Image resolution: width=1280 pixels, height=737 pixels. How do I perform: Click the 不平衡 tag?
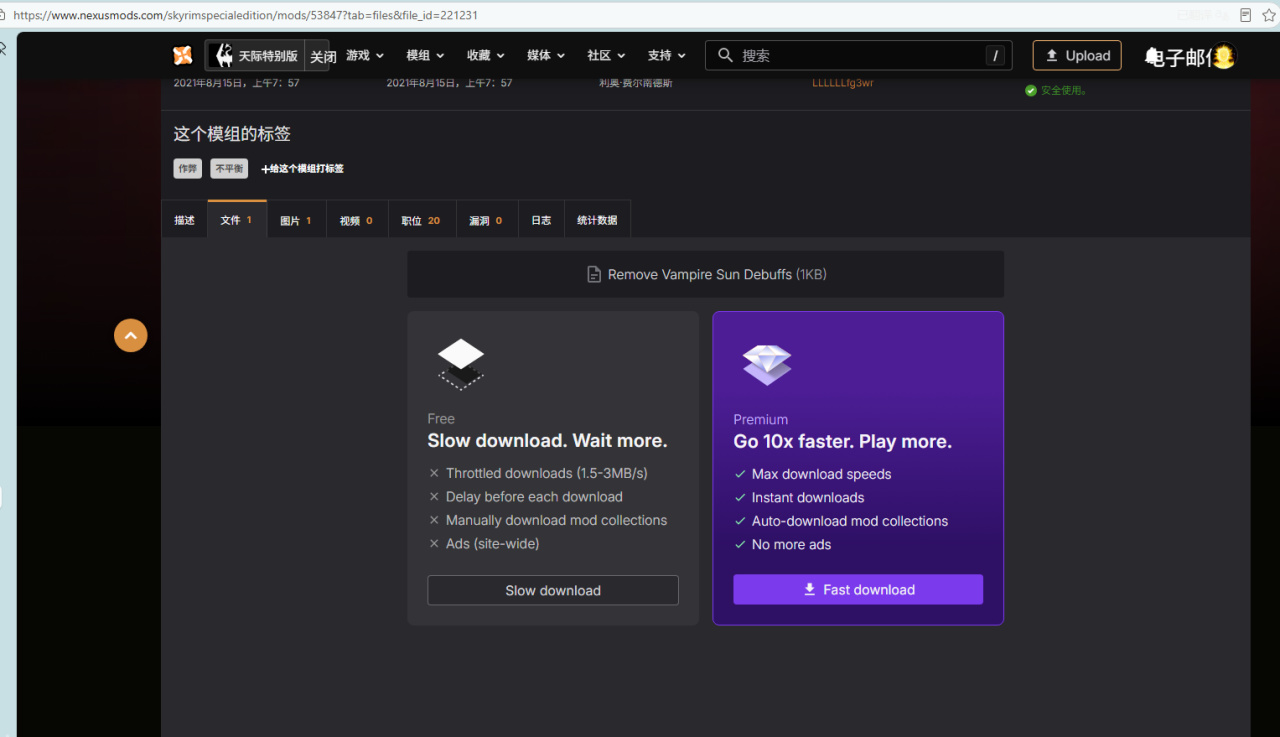229,169
